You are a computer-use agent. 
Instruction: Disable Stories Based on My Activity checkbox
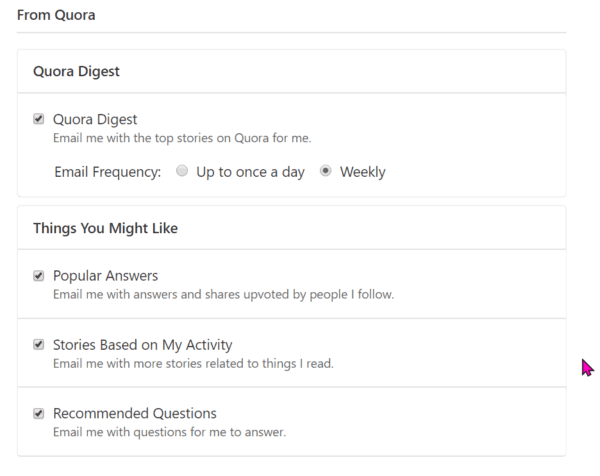(x=39, y=344)
